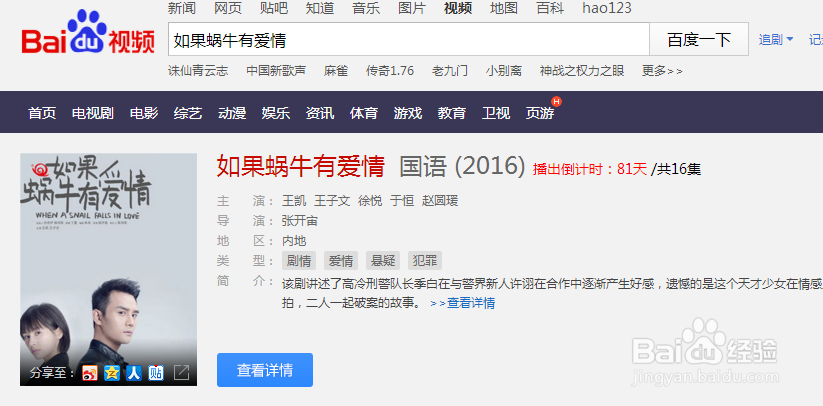The height and width of the screenshot is (406, 823).
Task: Share to Sina Weibo icon
Action: 90,373
